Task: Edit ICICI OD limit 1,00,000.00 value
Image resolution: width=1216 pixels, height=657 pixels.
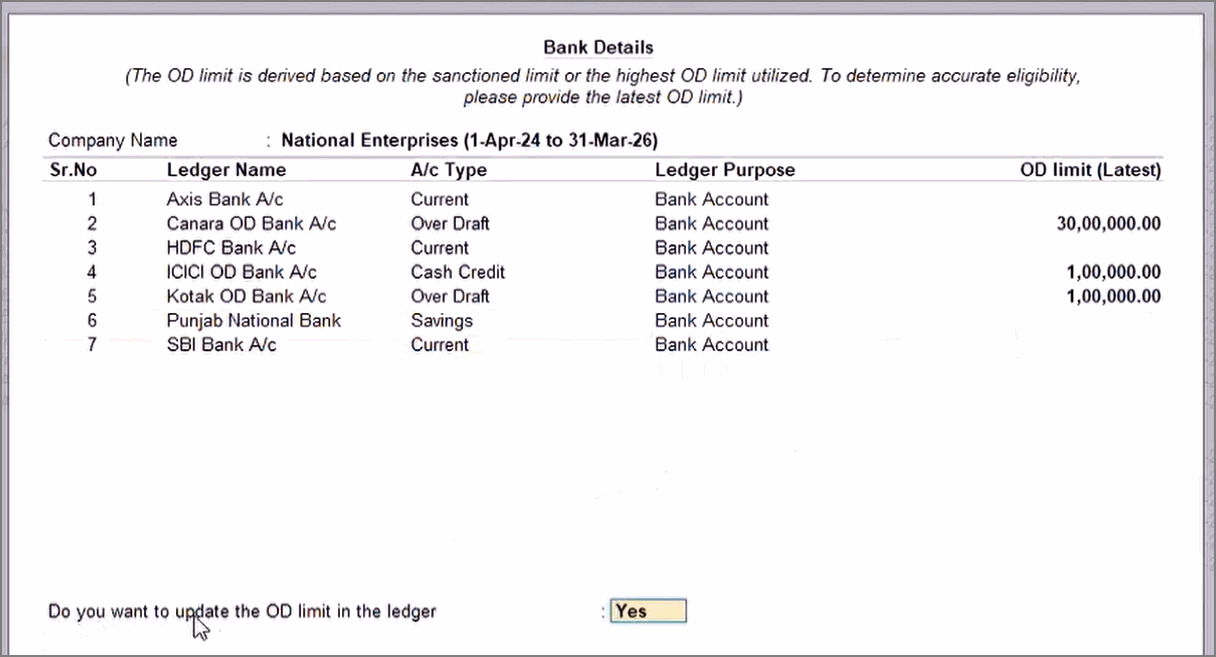Action: tap(1113, 272)
